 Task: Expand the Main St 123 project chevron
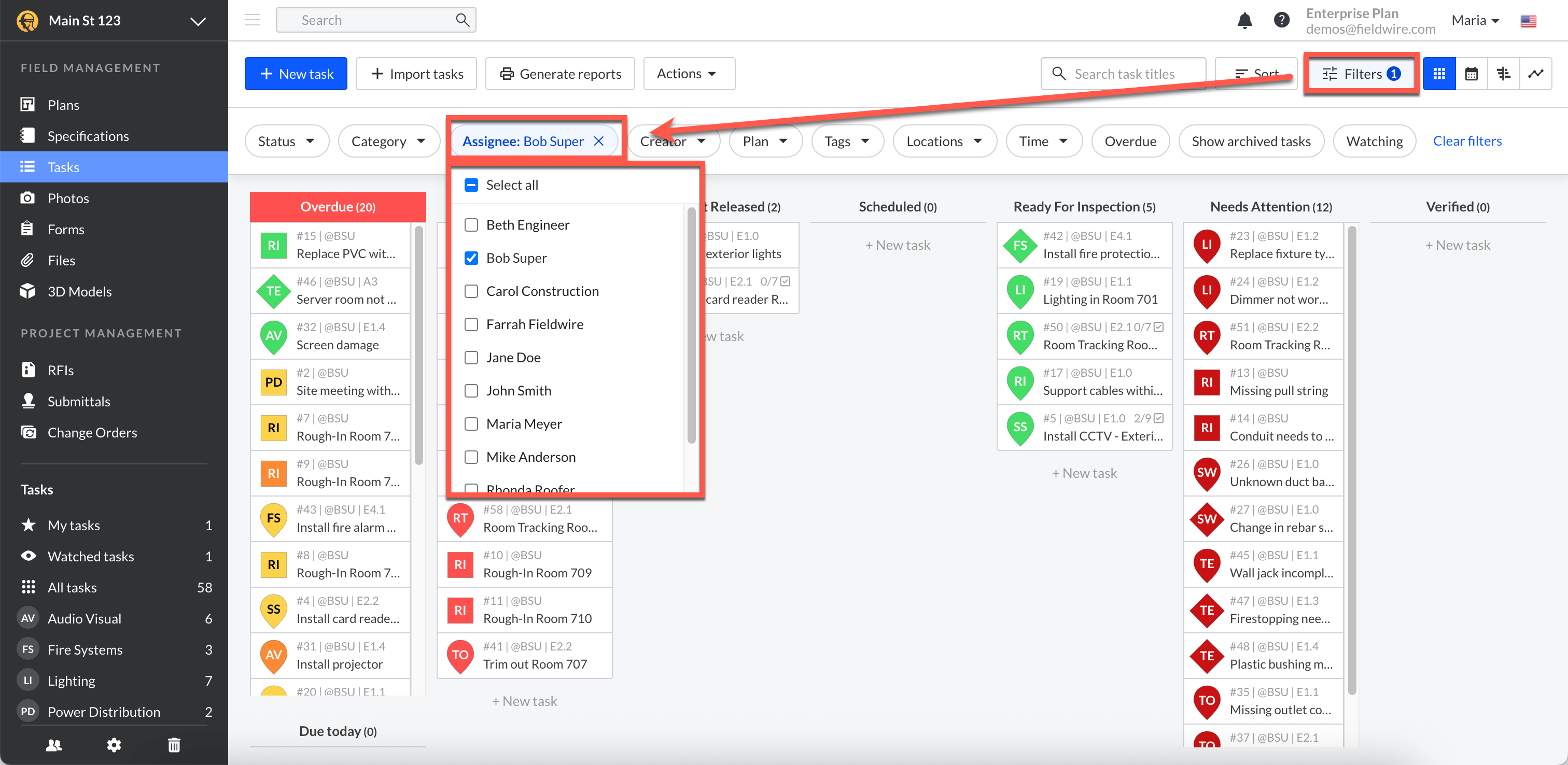[198, 21]
